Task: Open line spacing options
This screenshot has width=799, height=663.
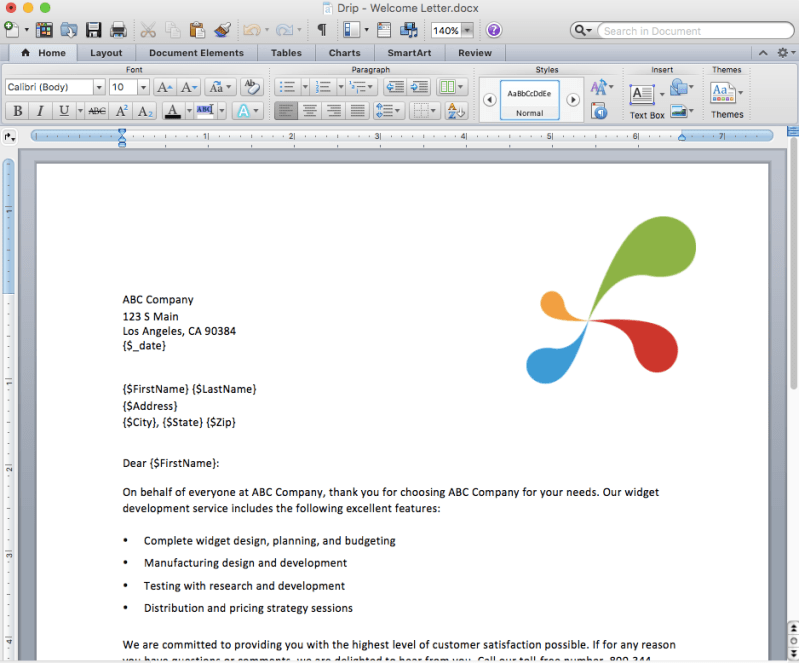Action: [388, 111]
